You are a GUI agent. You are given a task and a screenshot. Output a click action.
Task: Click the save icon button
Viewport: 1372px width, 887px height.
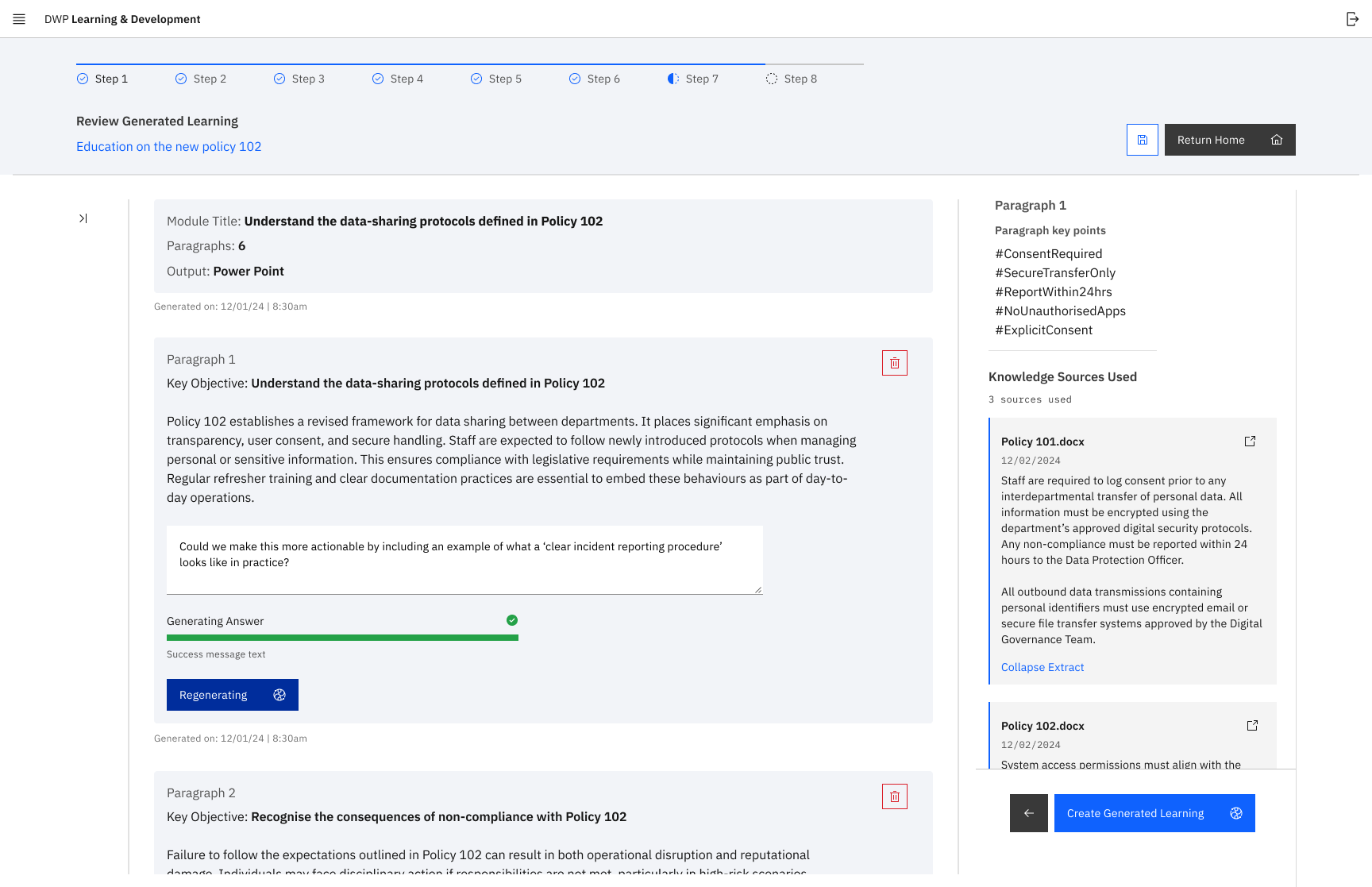tap(1143, 140)
